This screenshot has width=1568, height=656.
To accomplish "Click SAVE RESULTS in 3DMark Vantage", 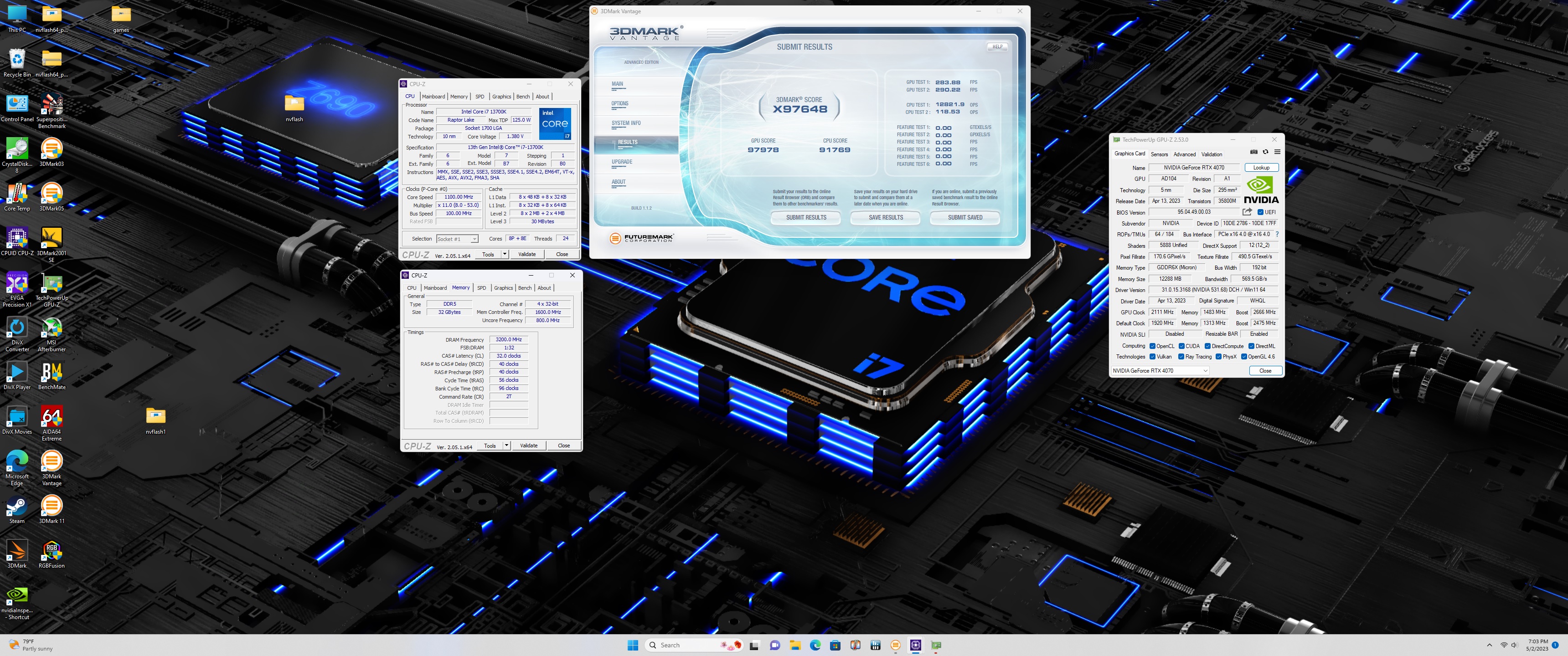I will [x=886, y=217].
